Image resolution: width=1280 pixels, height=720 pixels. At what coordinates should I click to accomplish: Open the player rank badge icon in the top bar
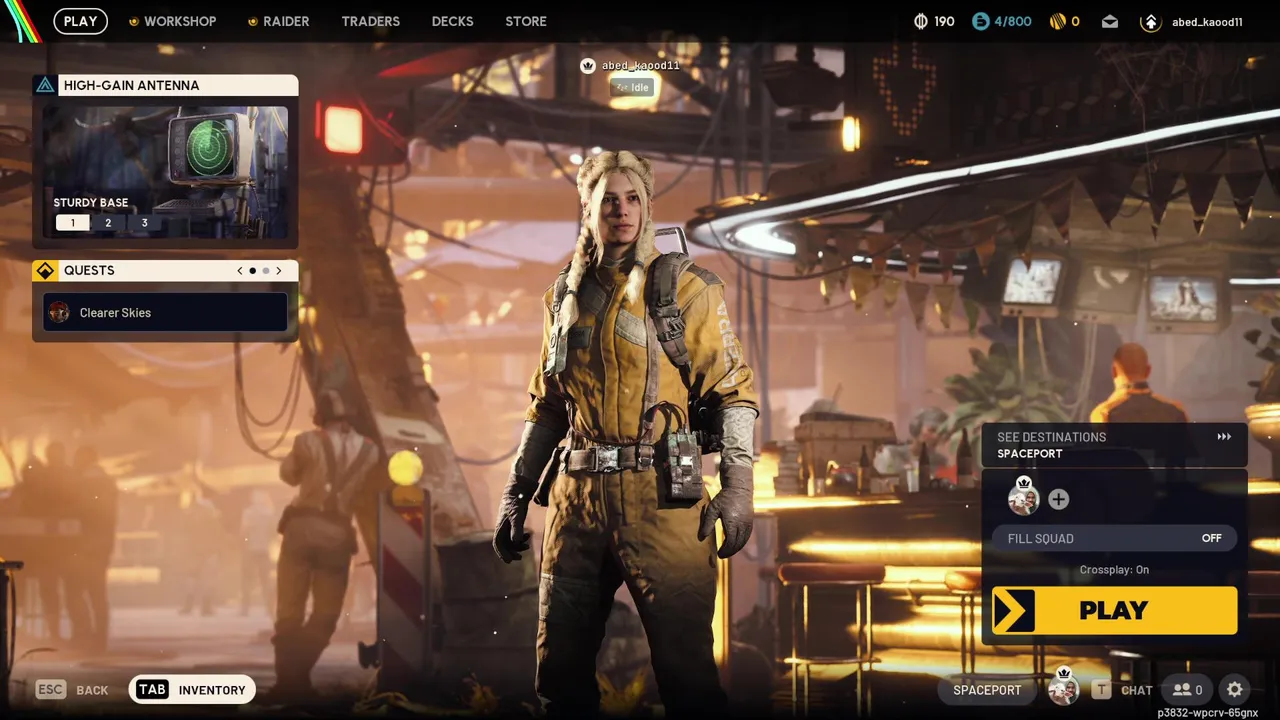point(1151,22)
